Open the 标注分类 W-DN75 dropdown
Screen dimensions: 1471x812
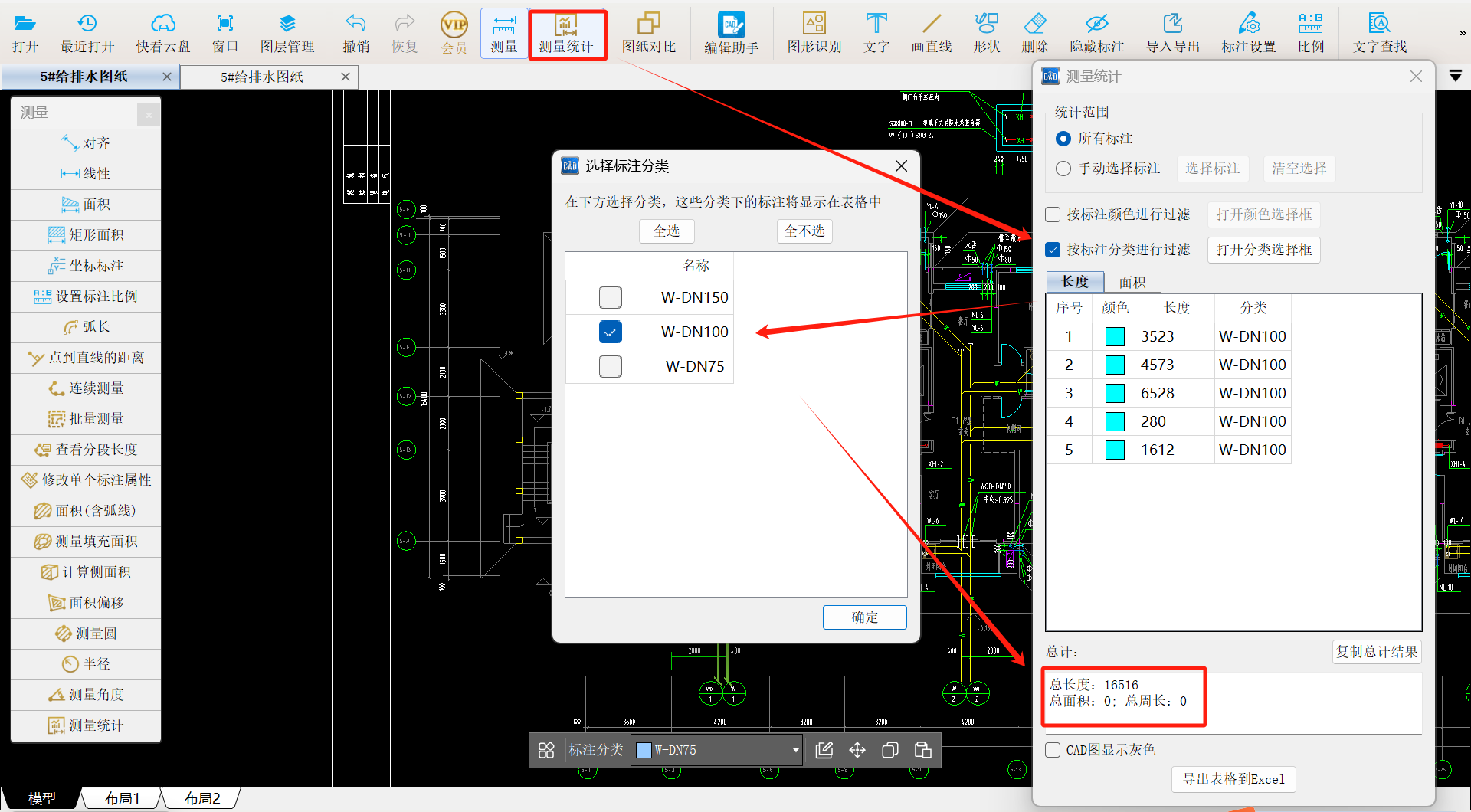click(x=795, y=750)
